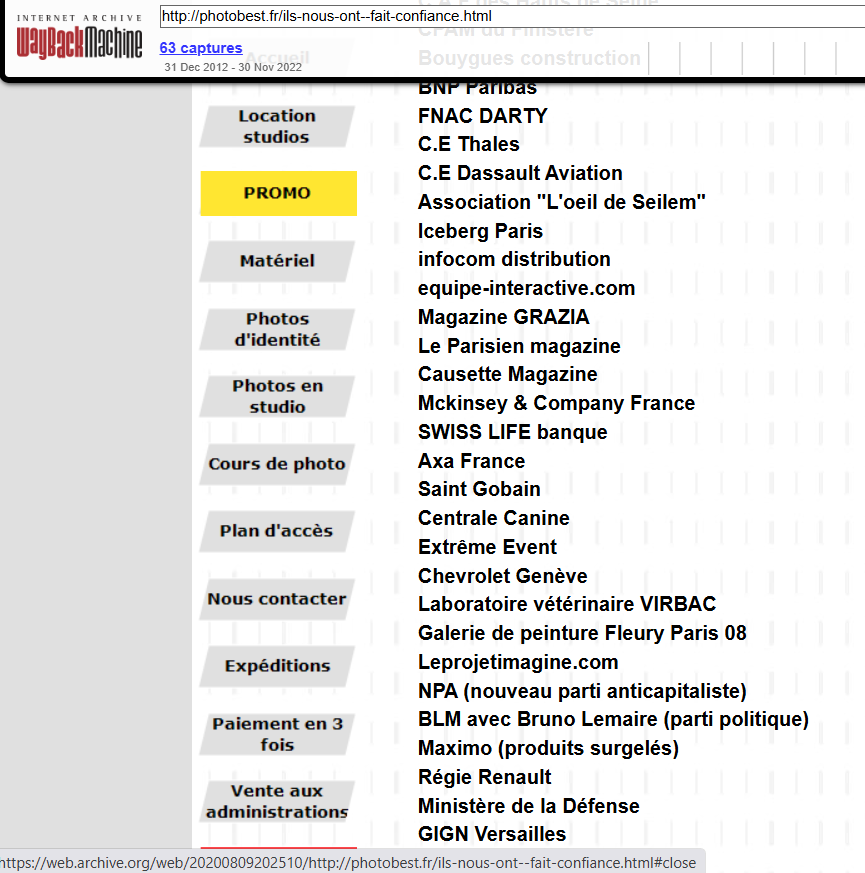Viewport: 865px width, 873px height.
Task: Open Plan d'accès menu item
Action: click(277, 531)
